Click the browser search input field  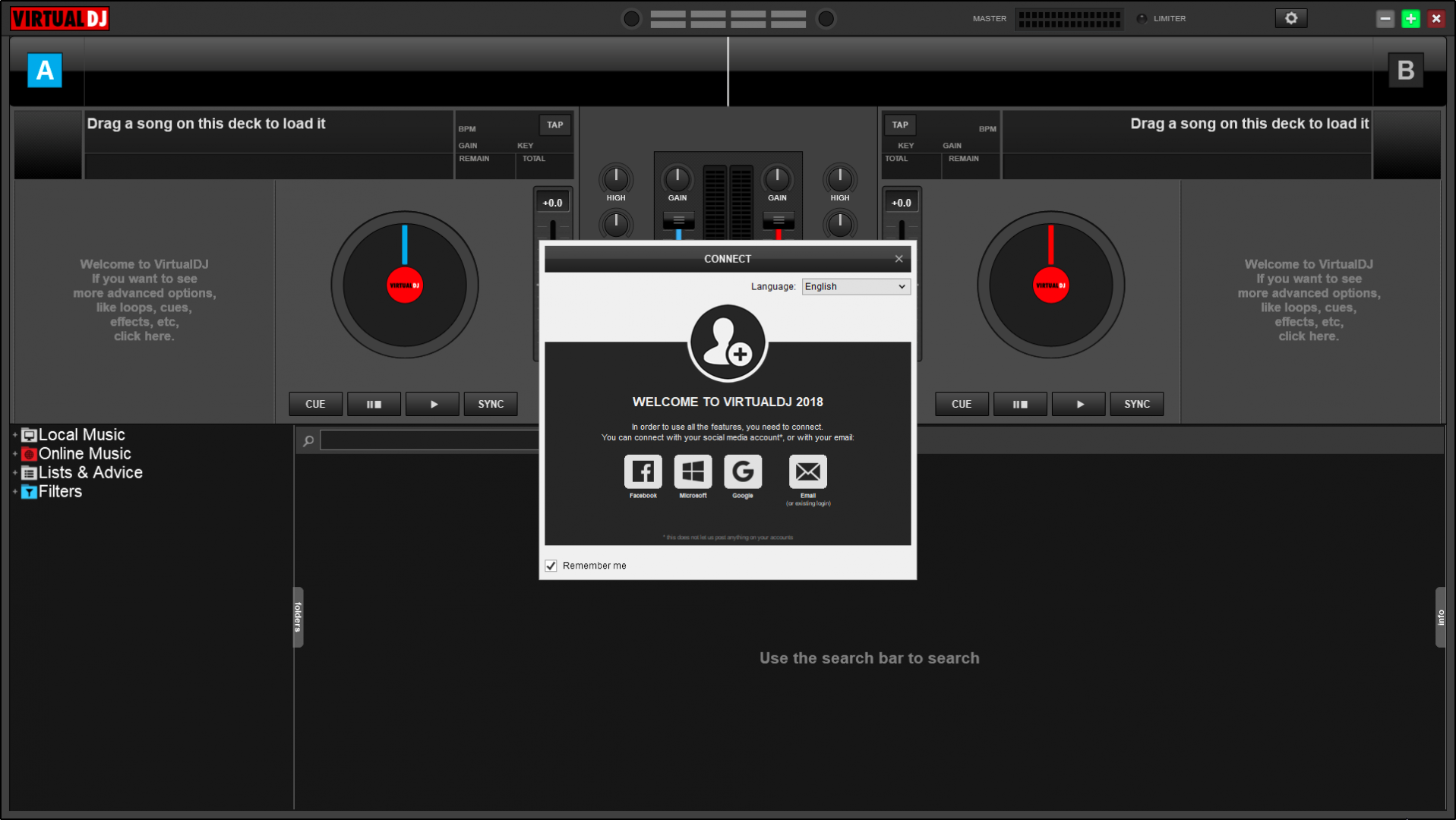[430, 440]
